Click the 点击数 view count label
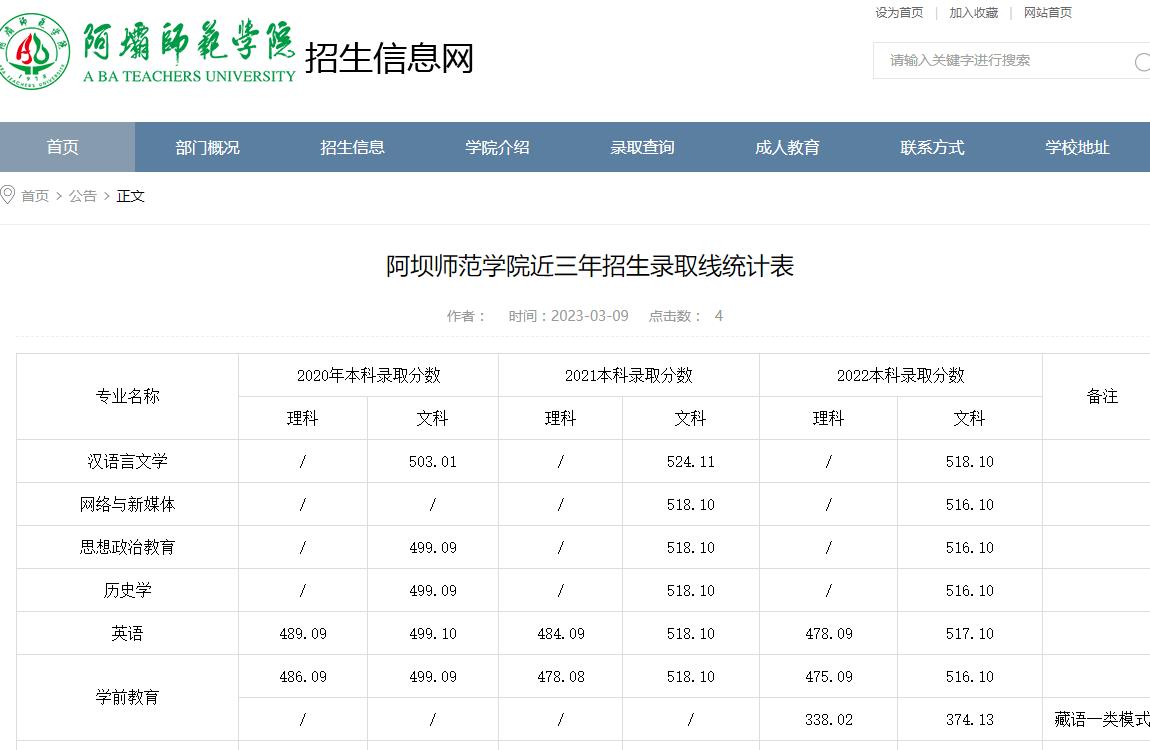This screenshot has width=1150, height=750. (674, 315)
